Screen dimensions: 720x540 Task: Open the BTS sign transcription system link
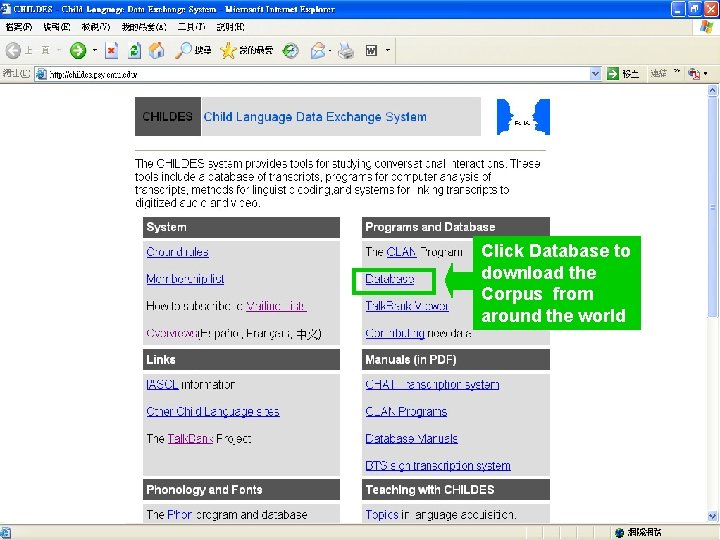pyautogui.click(x=438, y=466)
